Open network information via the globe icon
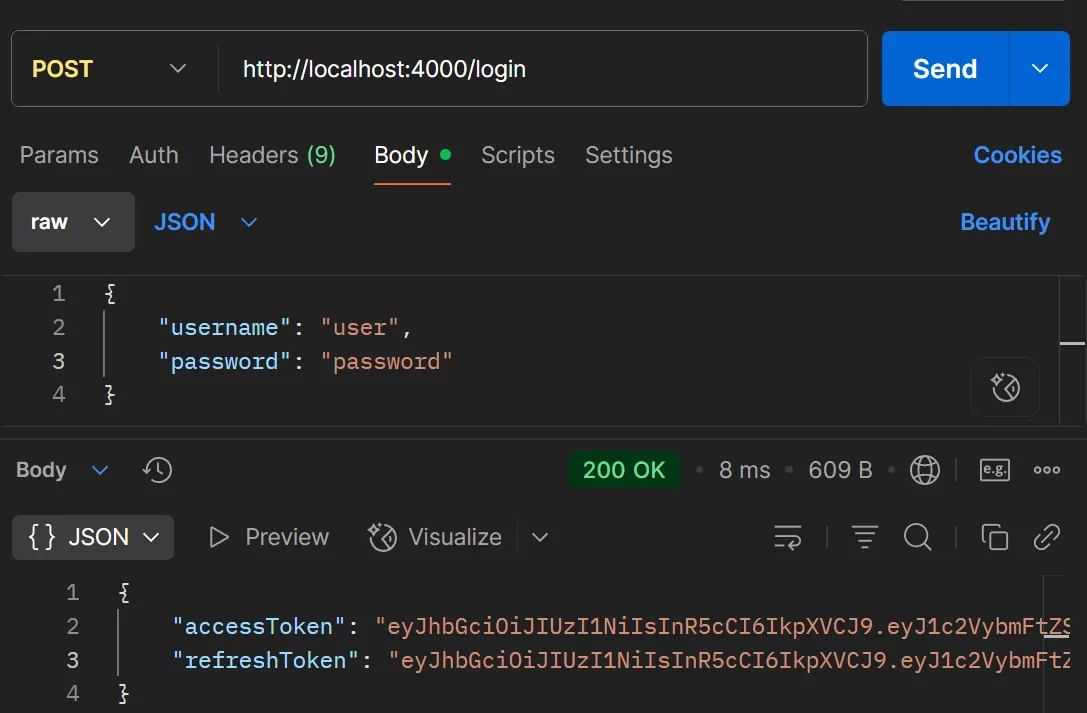The image size is (1087, 713). click(x=925, y=469)
